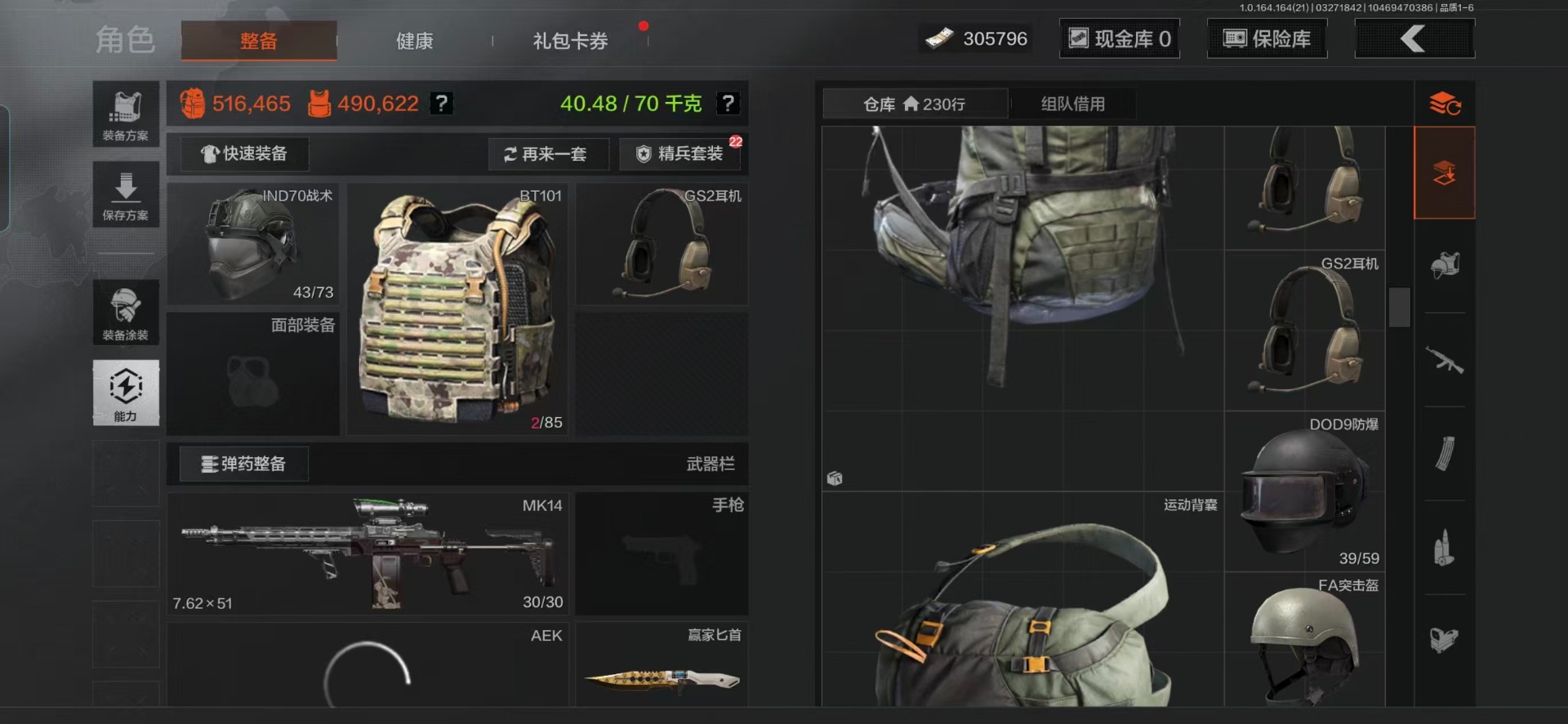Select the 仓库 230行 tab

coord(915,104)
